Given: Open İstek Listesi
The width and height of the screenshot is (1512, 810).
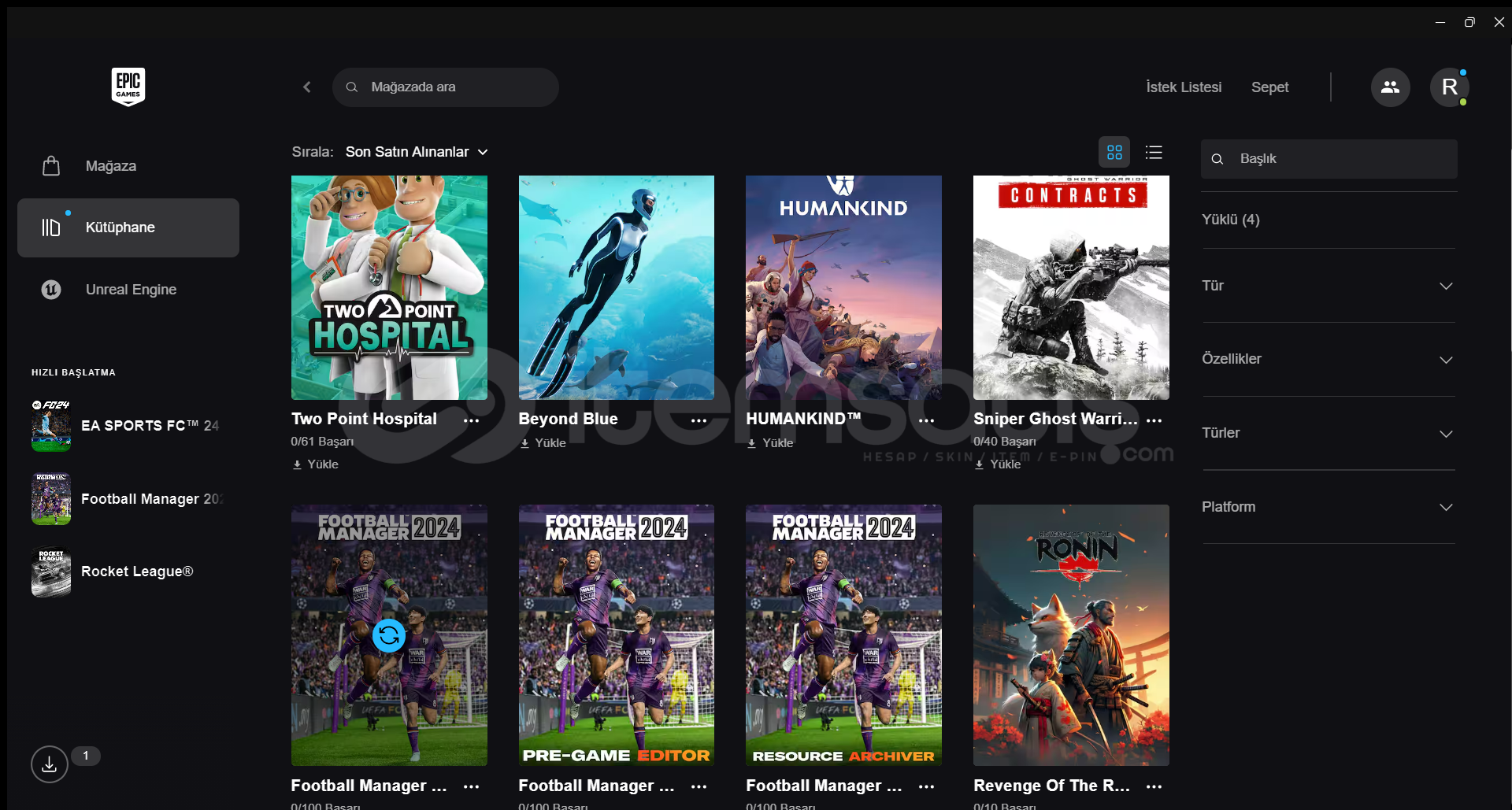Looking at the screenshot, I should click(x=1184, y=87).
